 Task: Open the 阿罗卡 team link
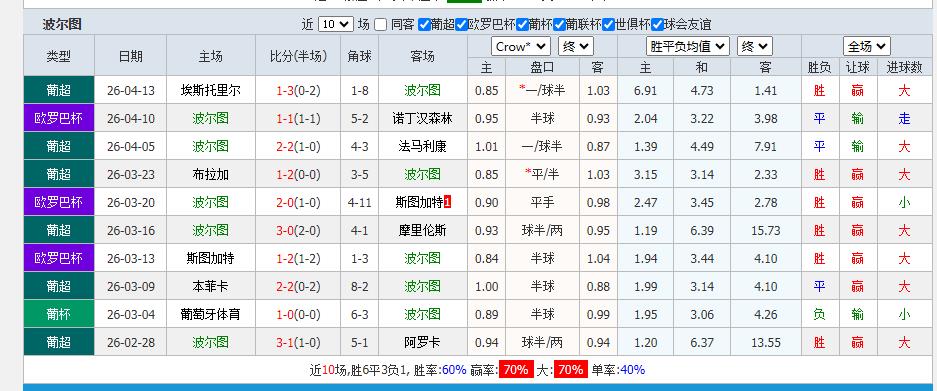point(422,343)
